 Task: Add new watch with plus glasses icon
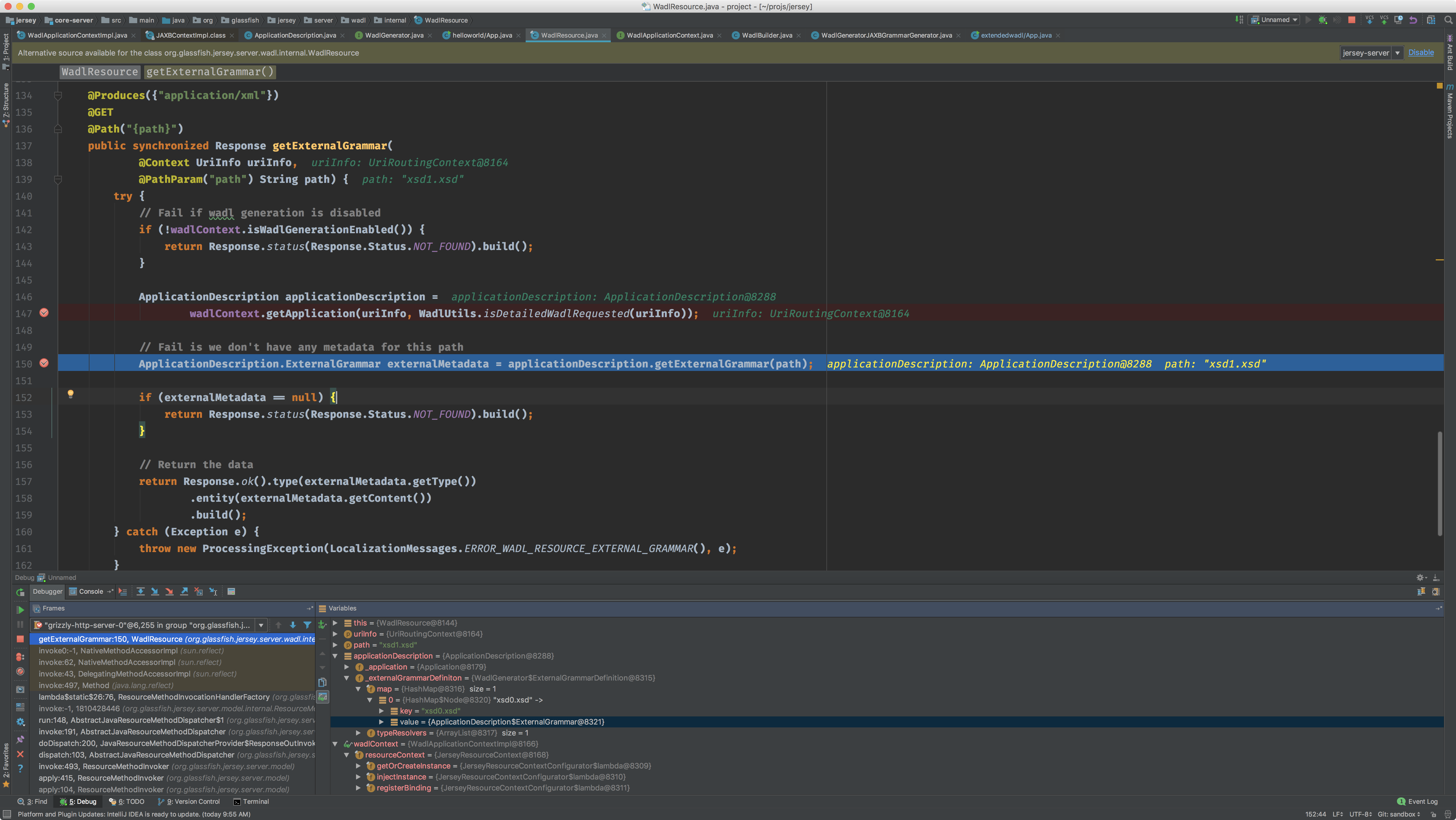pos(322,624)
